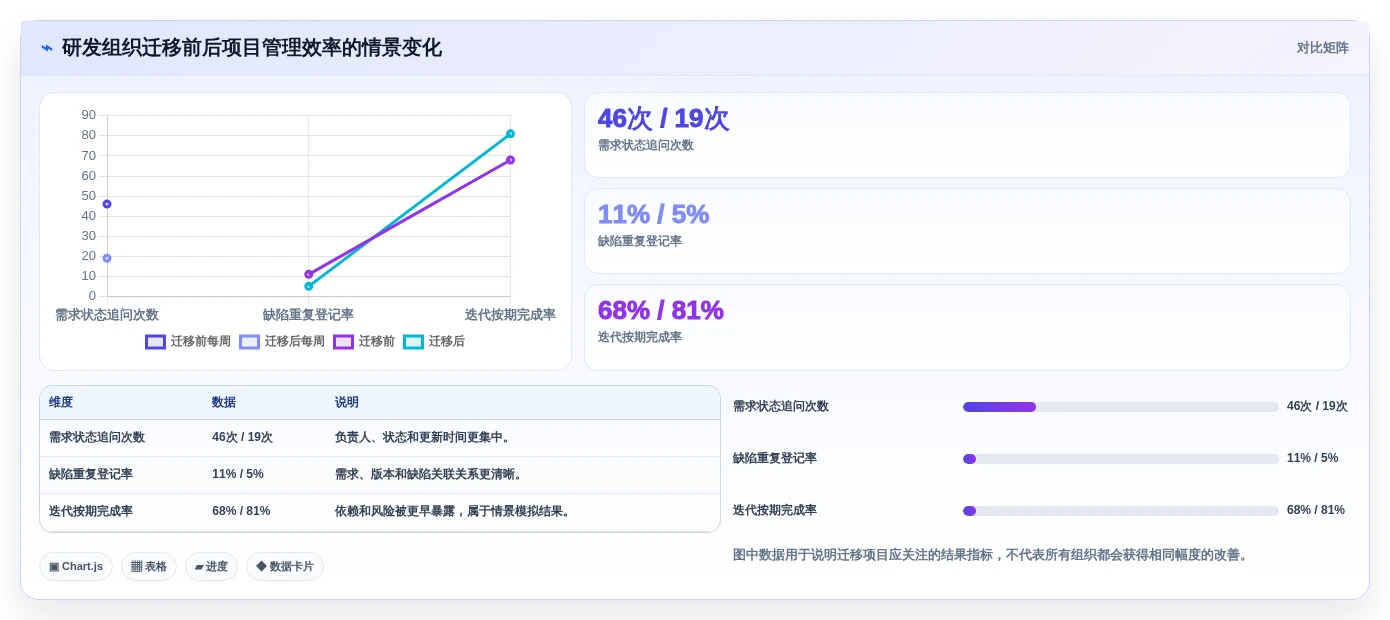Select the 11% / 5% data card
The image size is (1390, 620).
coord(967,231)
